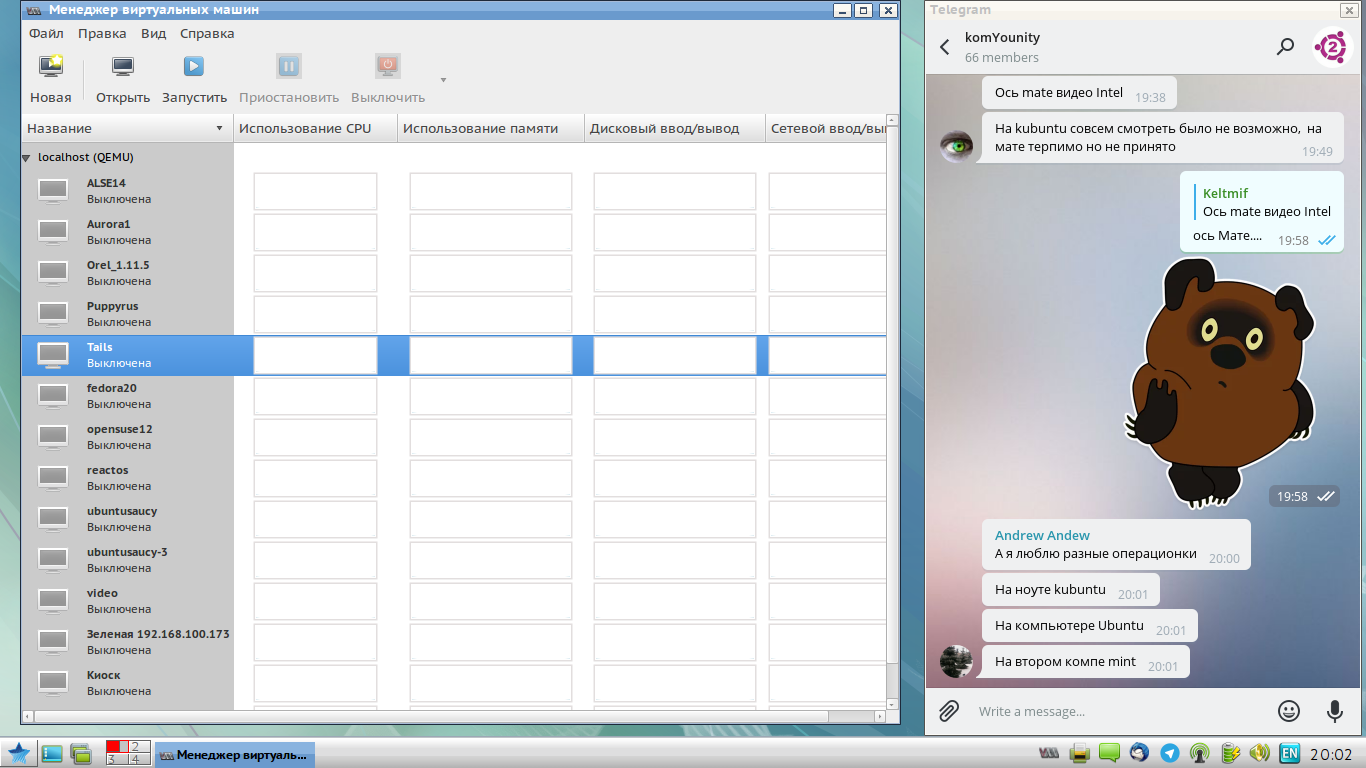Click the Использование CPU column header
Image resolution: width=1366 pixels, height=768 pixels.
(315, 128)
